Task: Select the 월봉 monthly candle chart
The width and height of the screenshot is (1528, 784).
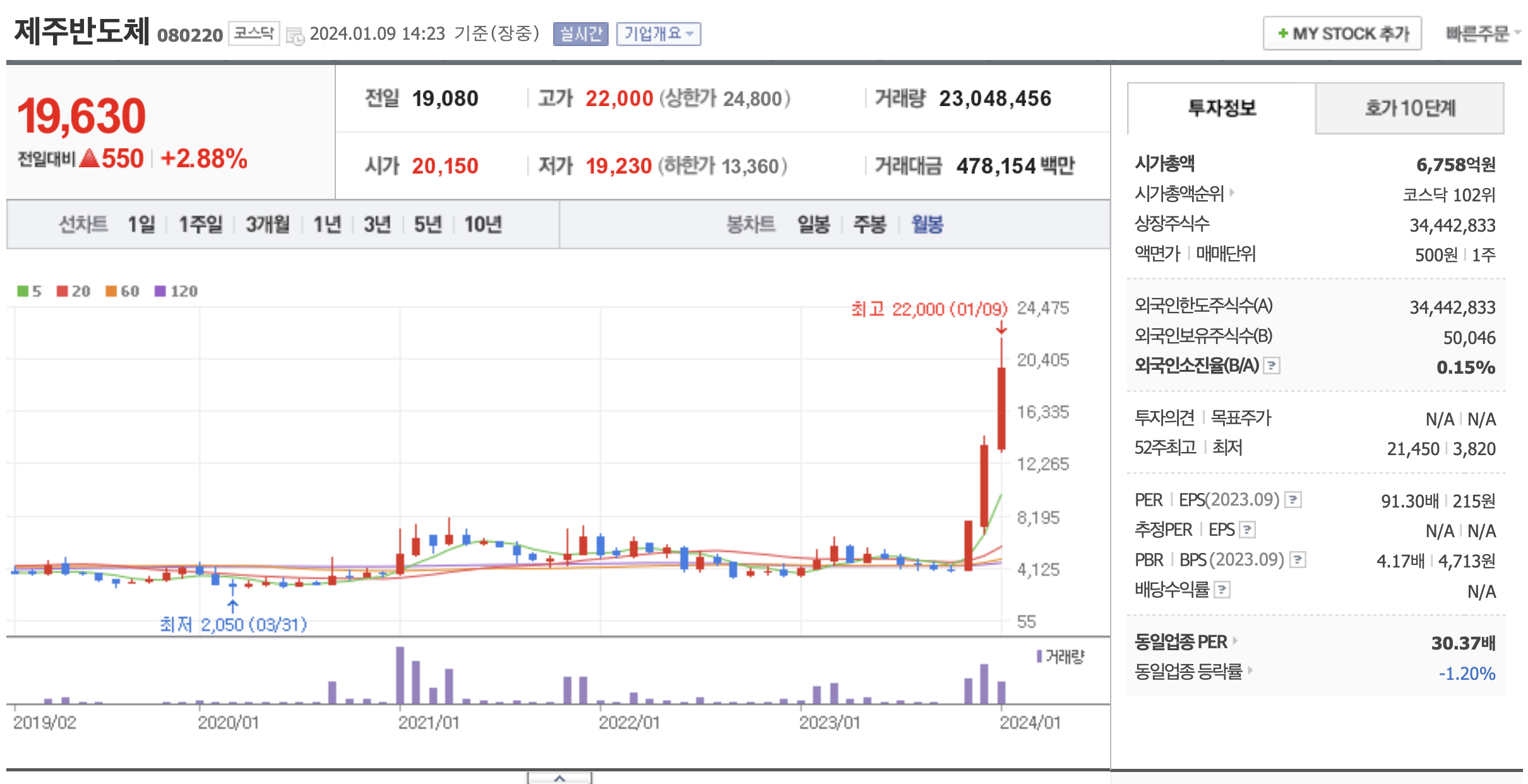Action: (926, 224)
